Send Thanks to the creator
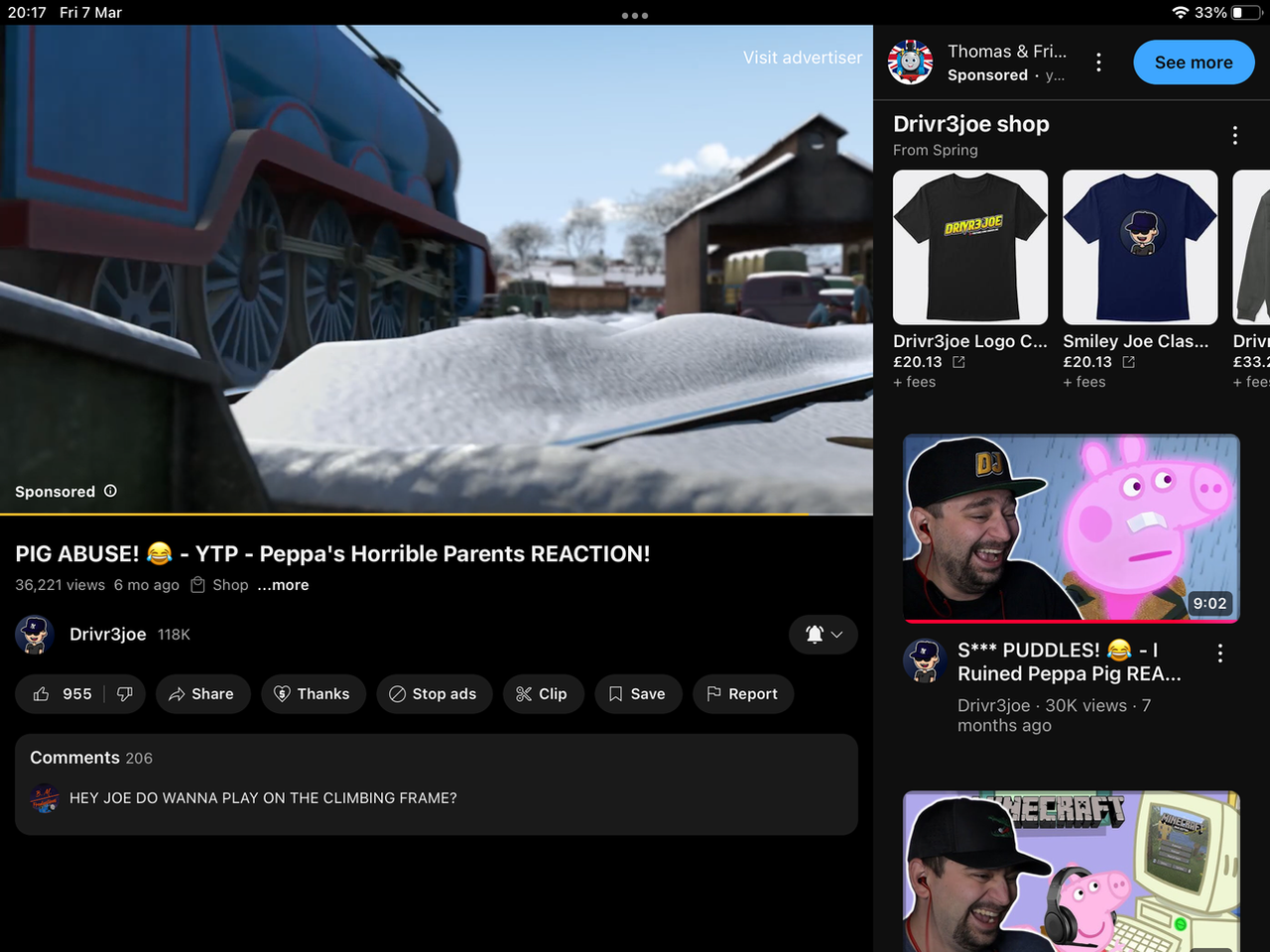 (x=314, y=694)
